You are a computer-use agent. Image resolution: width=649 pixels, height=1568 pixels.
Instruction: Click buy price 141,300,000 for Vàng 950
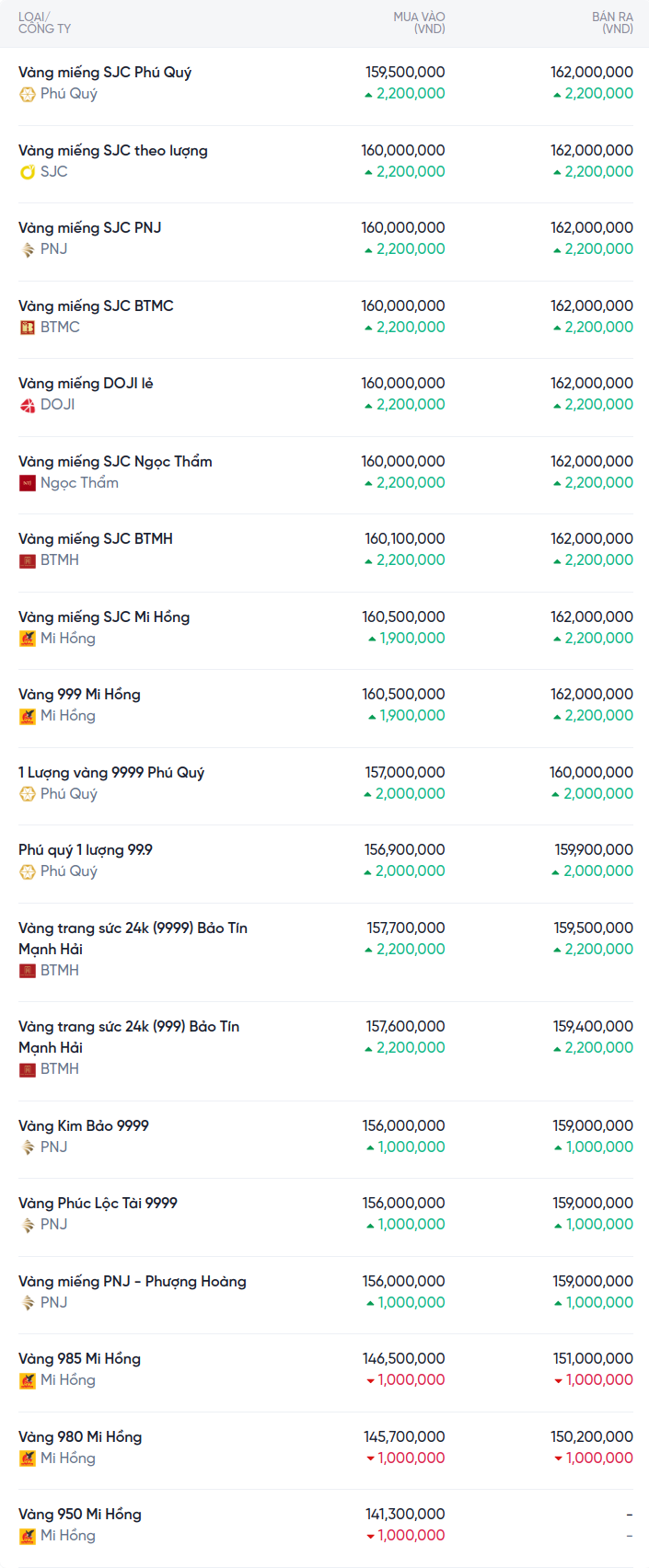click(x=404, y=1514)
